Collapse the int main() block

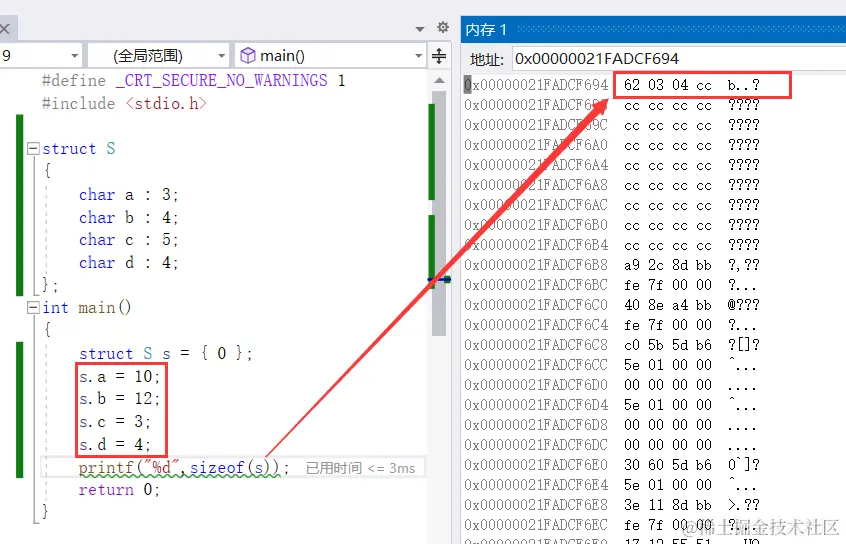33,308
